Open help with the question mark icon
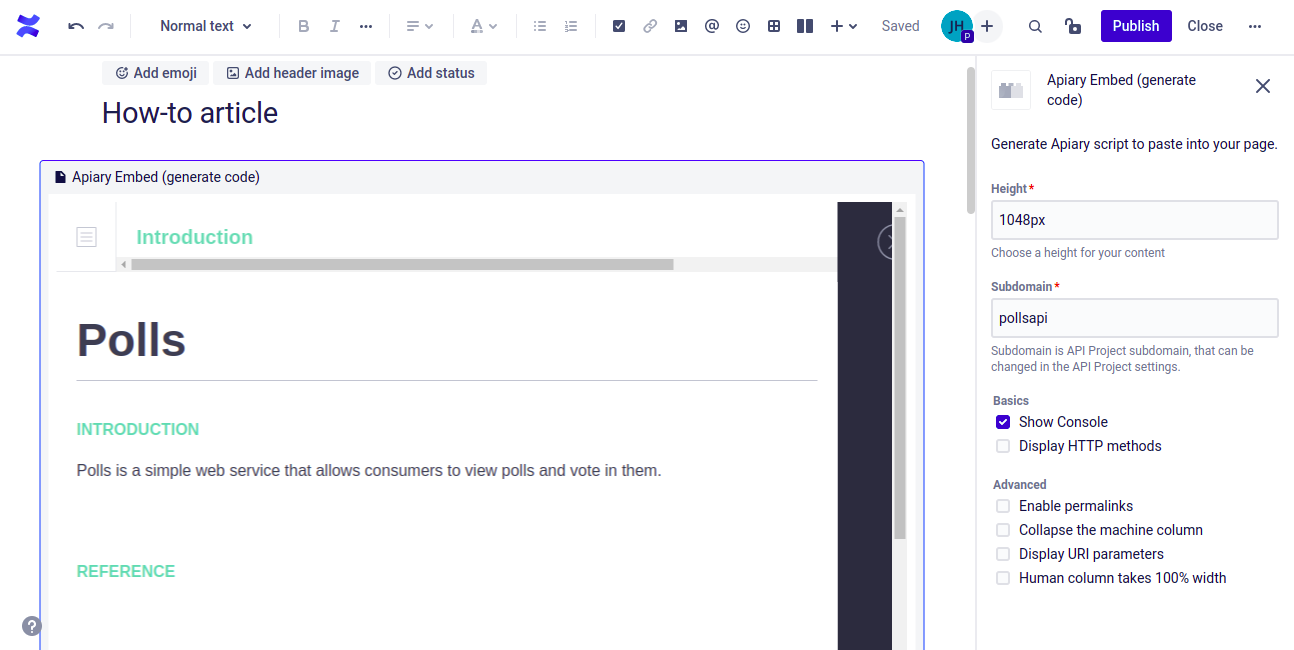Screen dimensions: 1294x650 (32, 626)
